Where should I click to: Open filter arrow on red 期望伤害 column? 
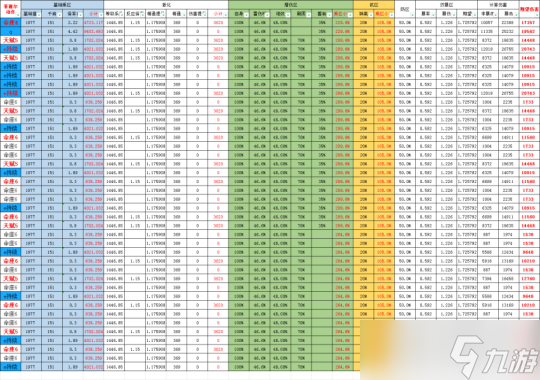click(x=537, y=15)
